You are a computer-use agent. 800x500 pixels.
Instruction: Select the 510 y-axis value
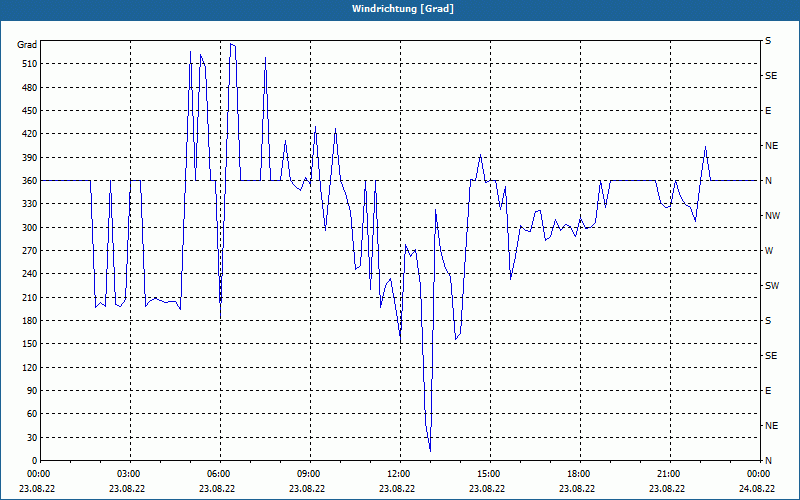pyautogui.click(x=30, y=64)
